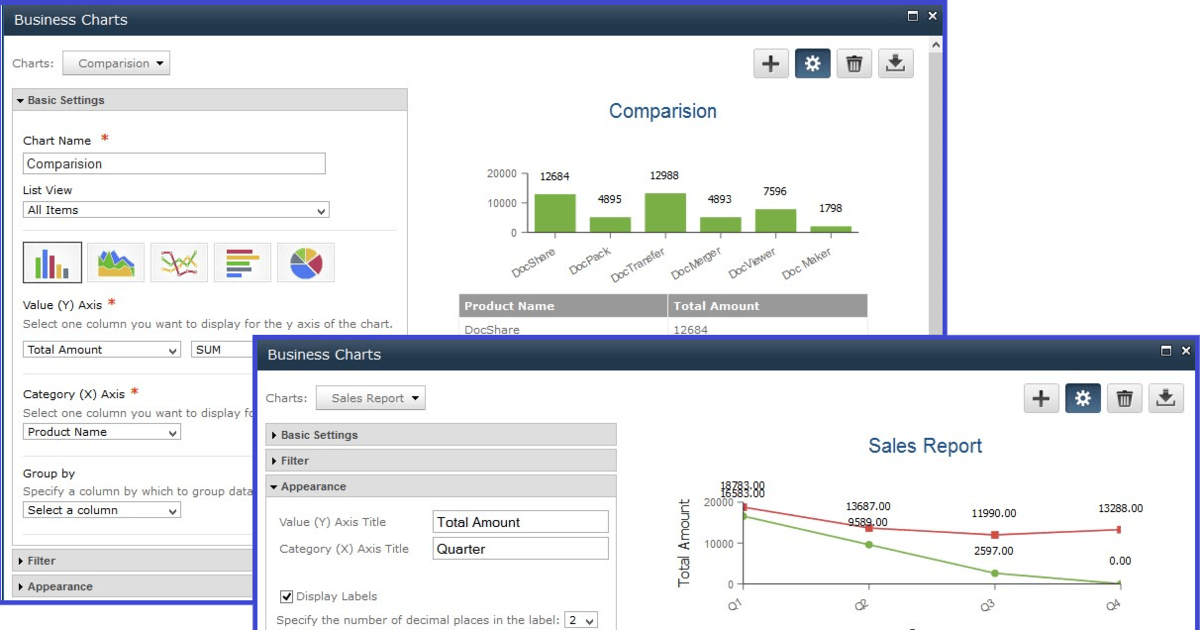Select the area chart type icon
Screen dimensions: 1200x630
pos(114,262)
